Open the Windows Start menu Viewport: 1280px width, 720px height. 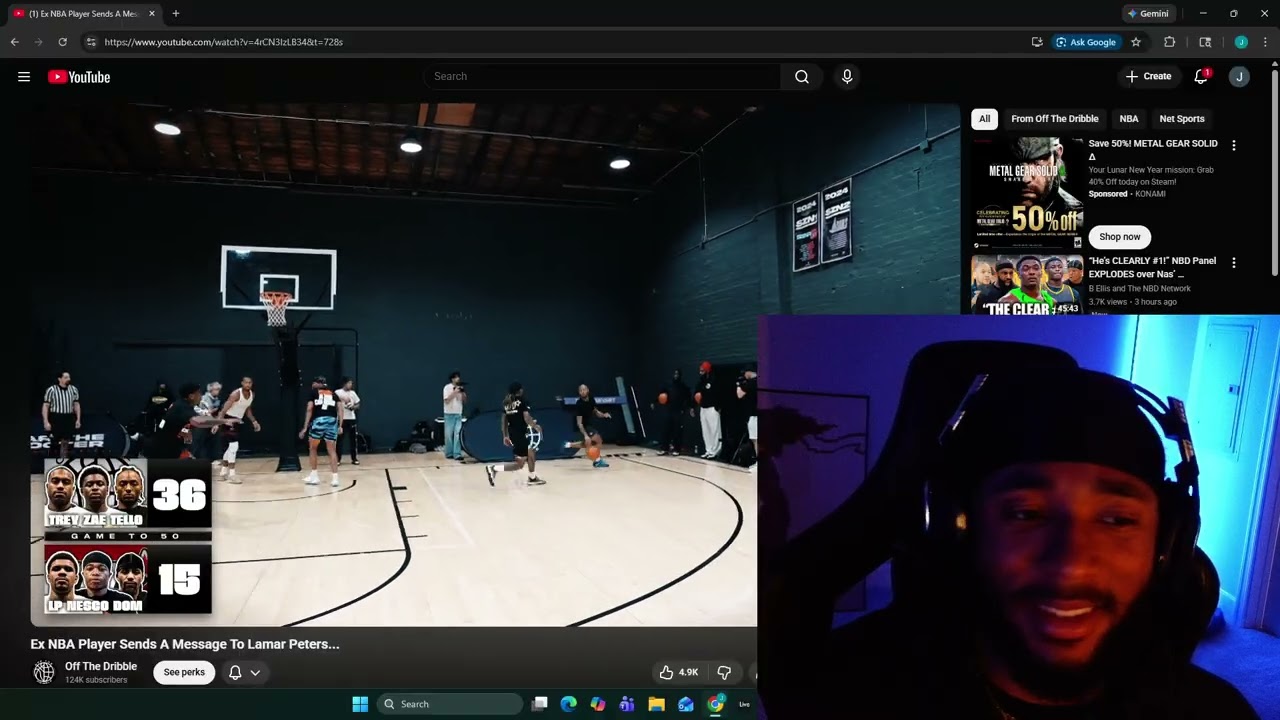click(360, 704)
